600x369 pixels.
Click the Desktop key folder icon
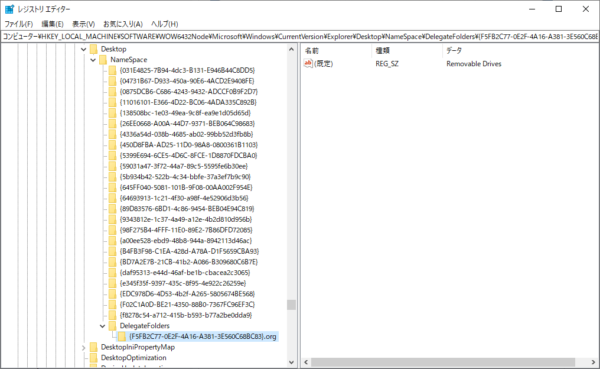(94, 49)
